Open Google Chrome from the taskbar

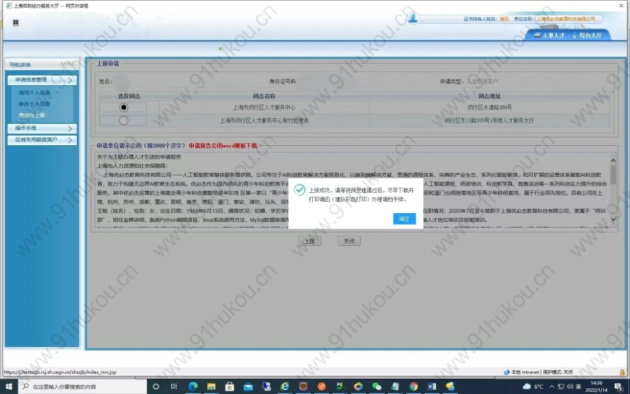click(413, 386)
